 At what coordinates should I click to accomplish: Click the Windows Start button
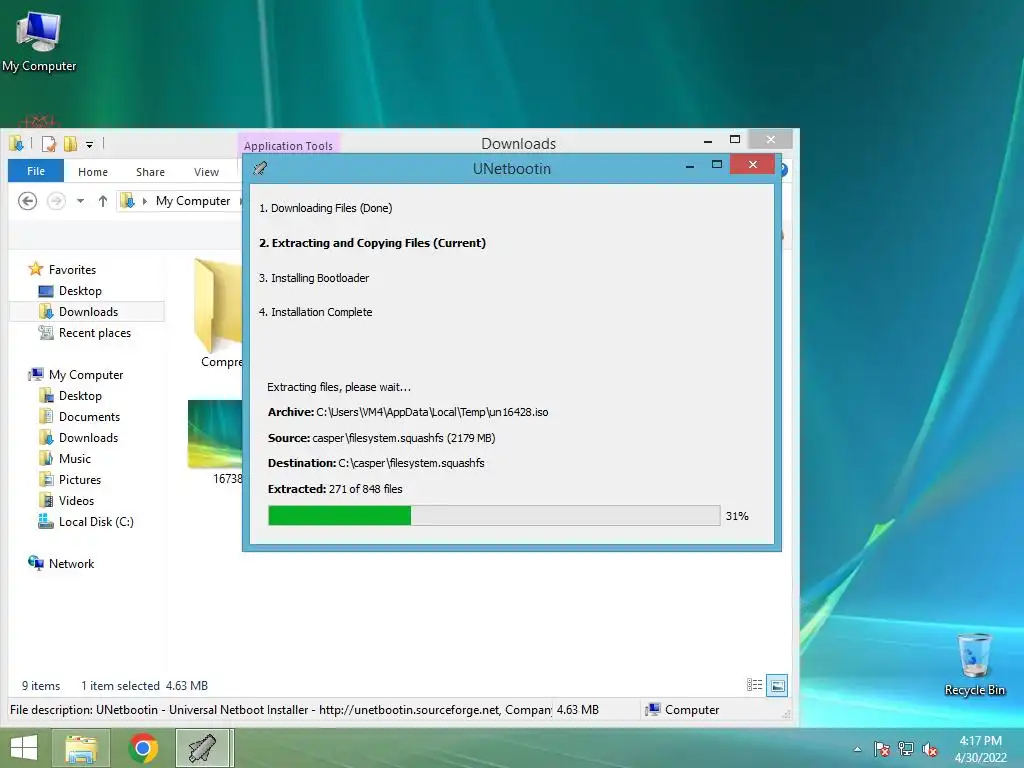point(24,748)
